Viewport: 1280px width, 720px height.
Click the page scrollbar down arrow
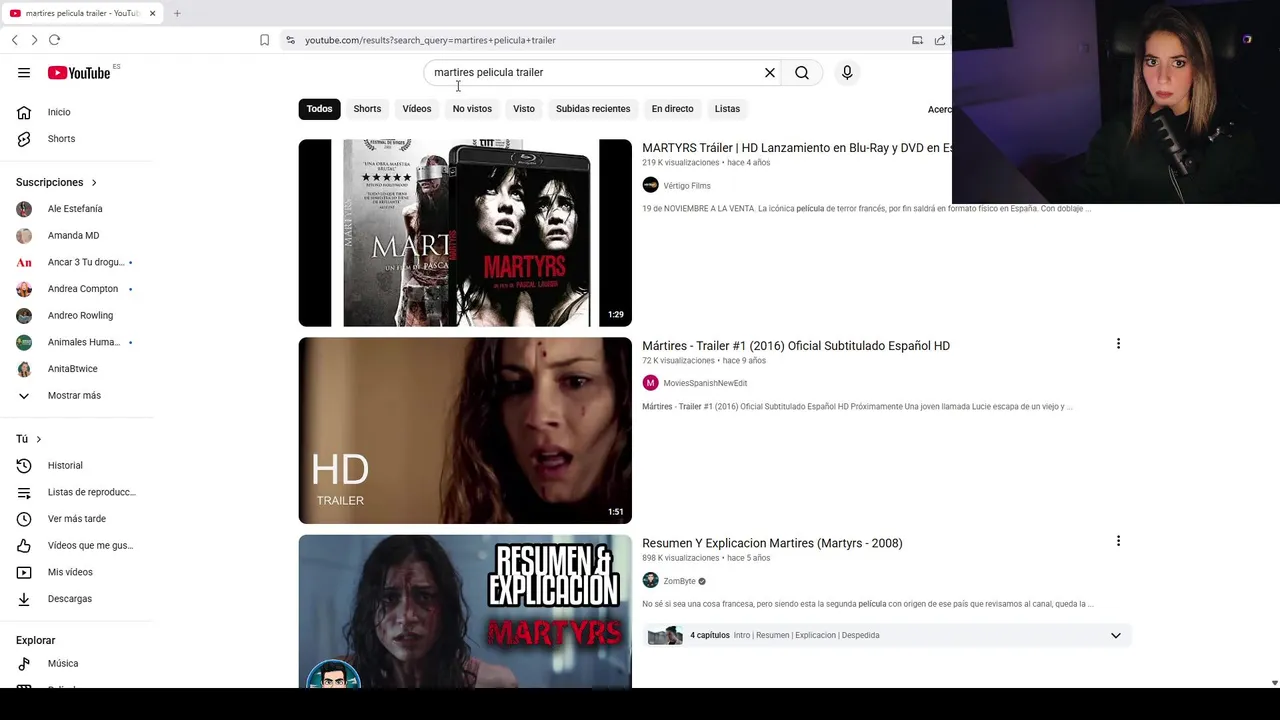coord(1274,682)
